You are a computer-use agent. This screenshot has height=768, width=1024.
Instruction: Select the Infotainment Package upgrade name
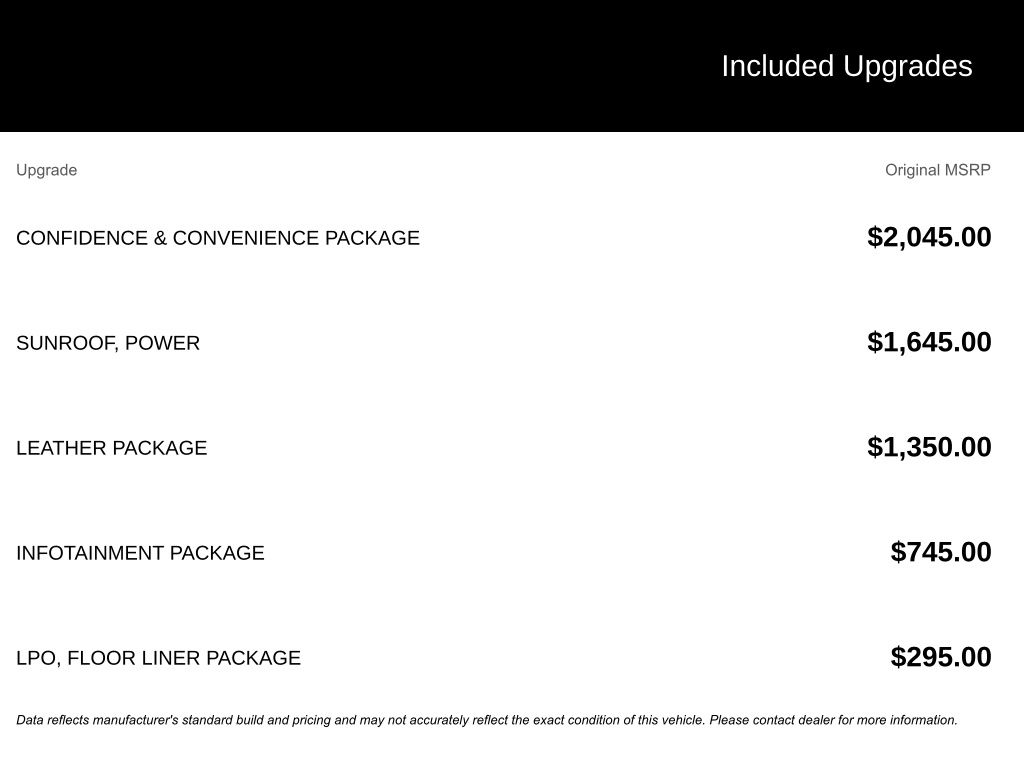140,553
